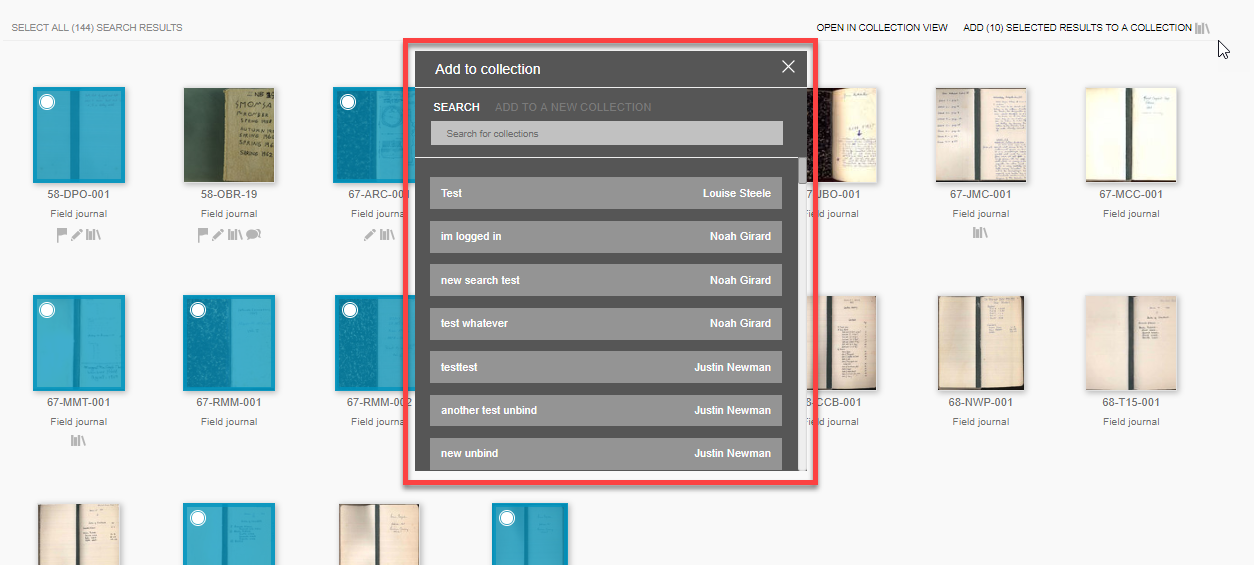Deselect the 58-DPO-001 selection circle
This screenshot has width=1254, height=565.
click(x=47, y=102)
